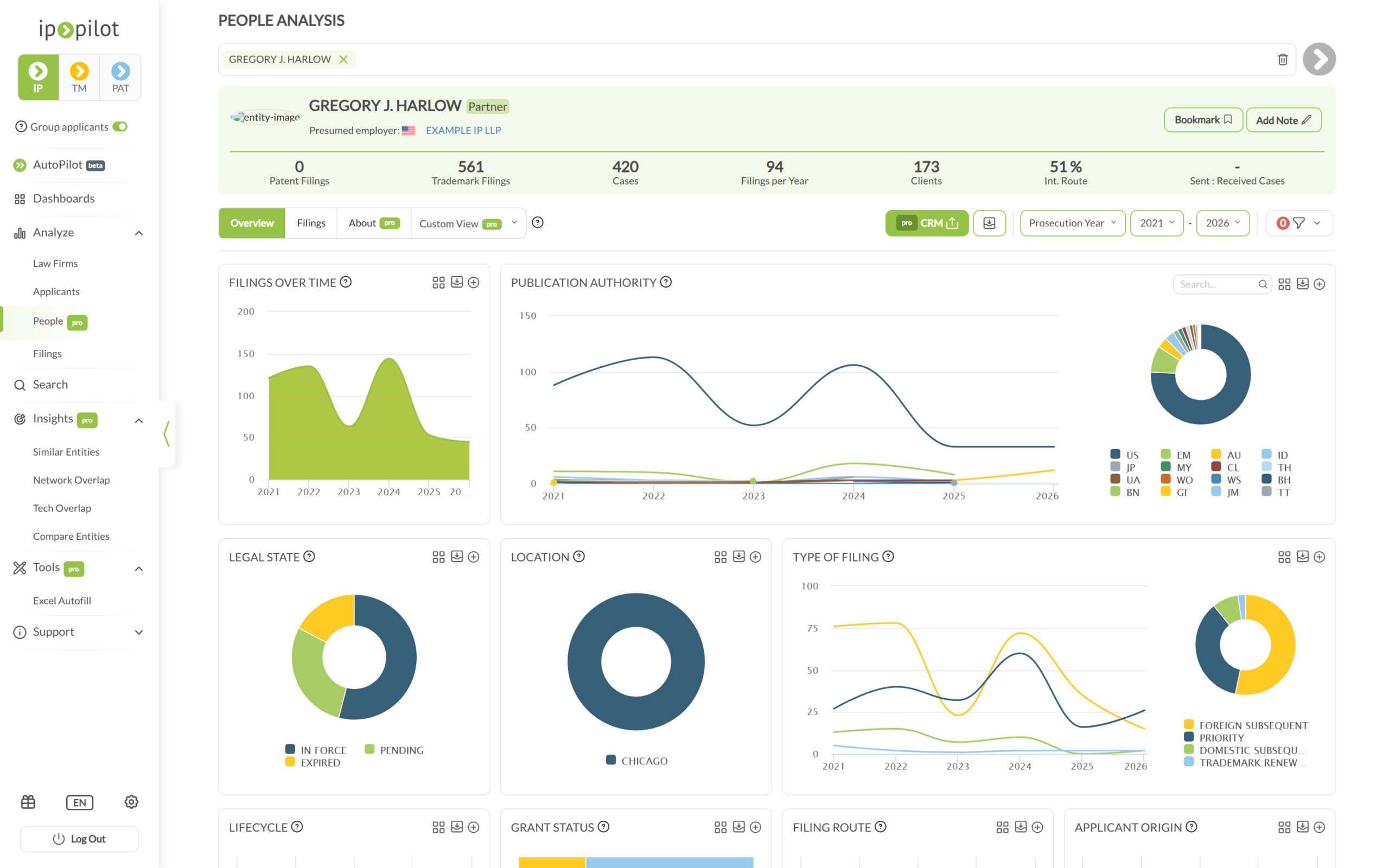Open Type of Filing grid view icon
This screenshot has height=868, width=1389.
click(1284, 557)
